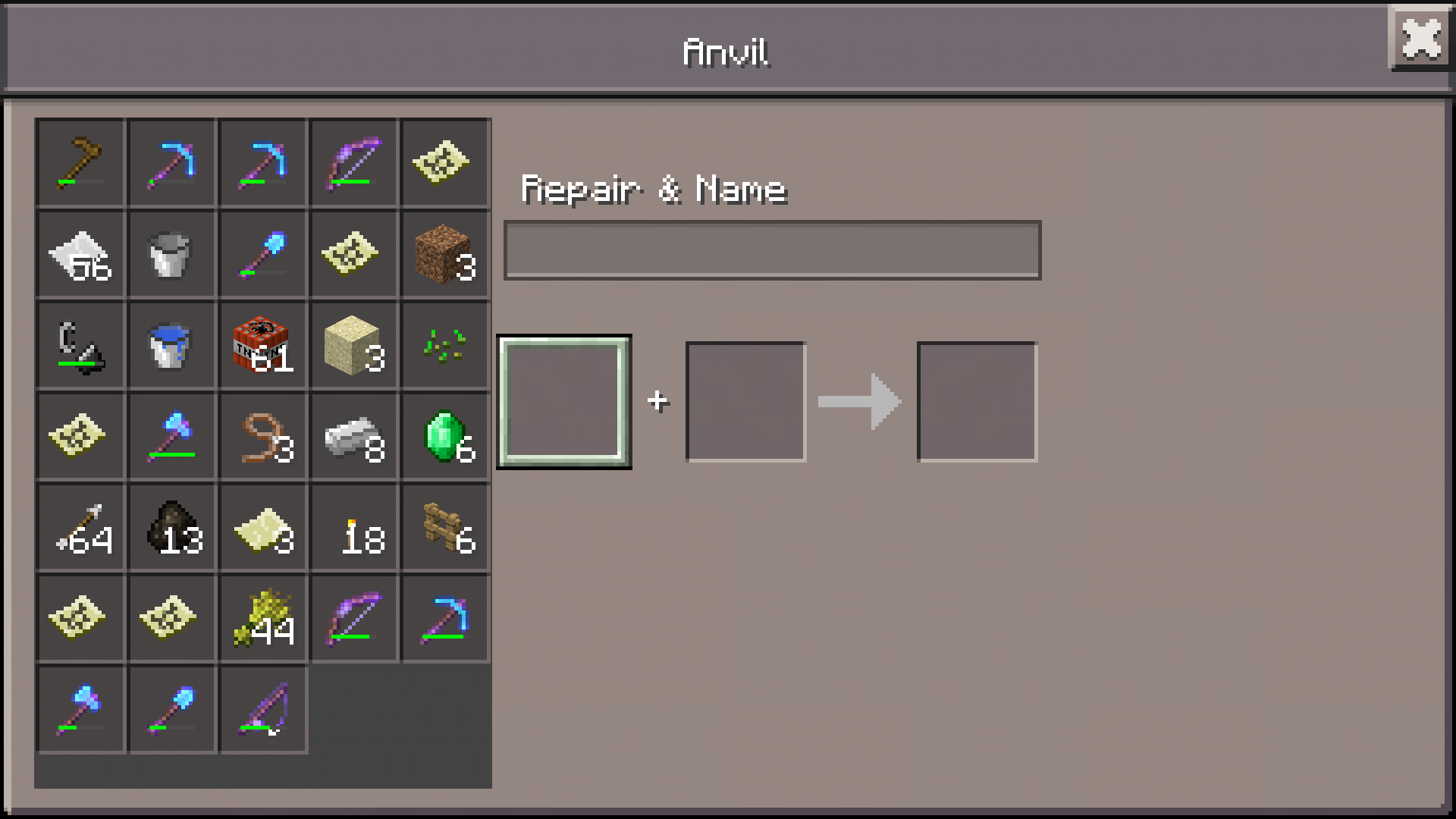Select the wheat seeds item
Screen dimensions: 1456x819
click(445, 344)
